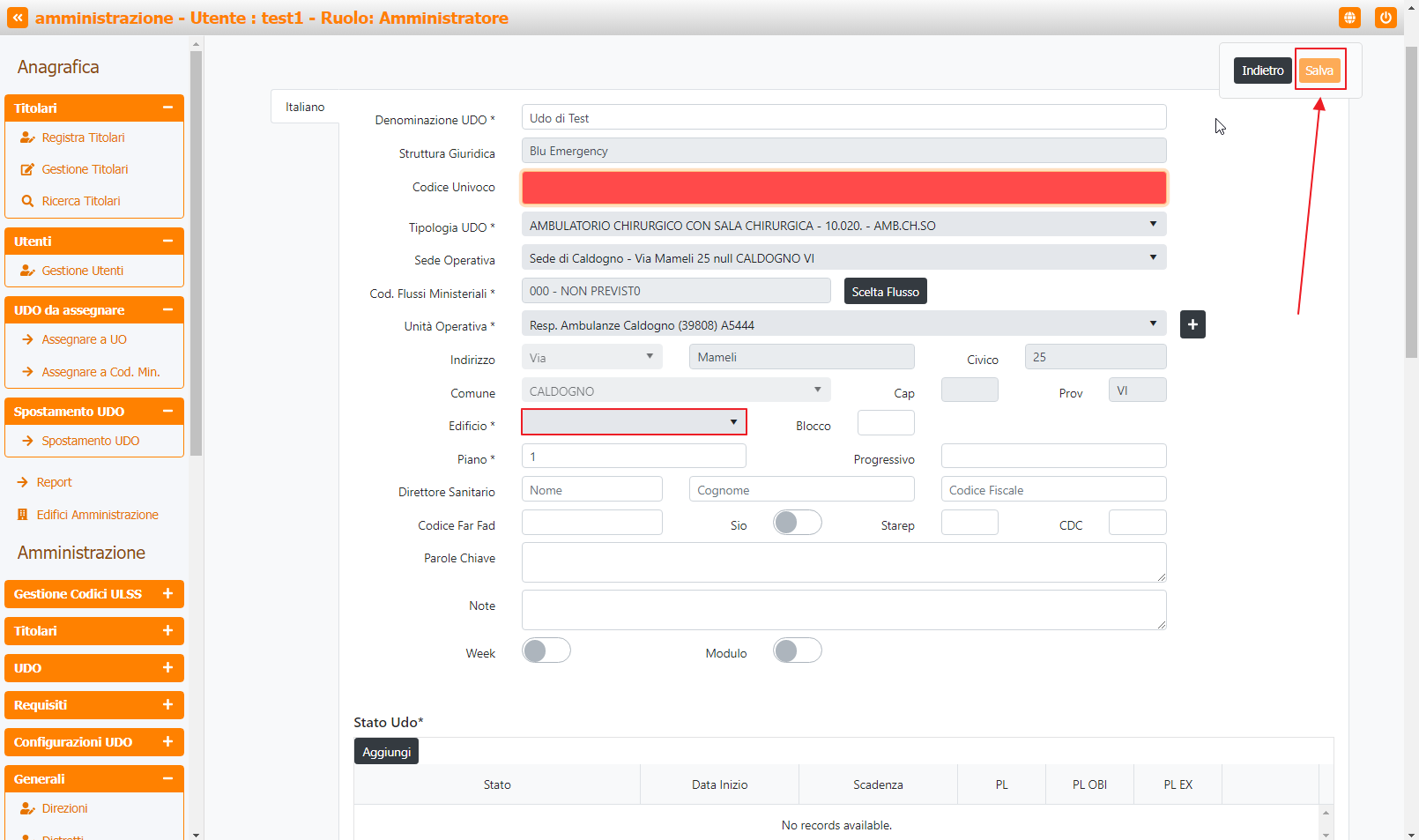The image size is (1419, 840).
Task: Click the Ricerca Titolari magnifier icon
Action: click(x=27, y=201)
